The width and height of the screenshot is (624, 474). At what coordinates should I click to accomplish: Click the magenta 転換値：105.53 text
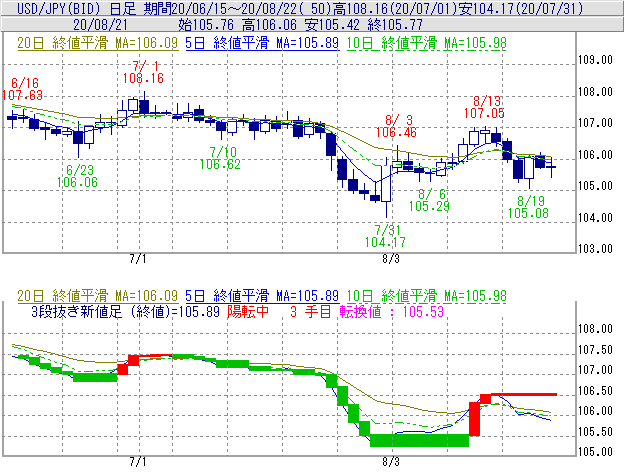pyautogui.click(x=392, y=312)
